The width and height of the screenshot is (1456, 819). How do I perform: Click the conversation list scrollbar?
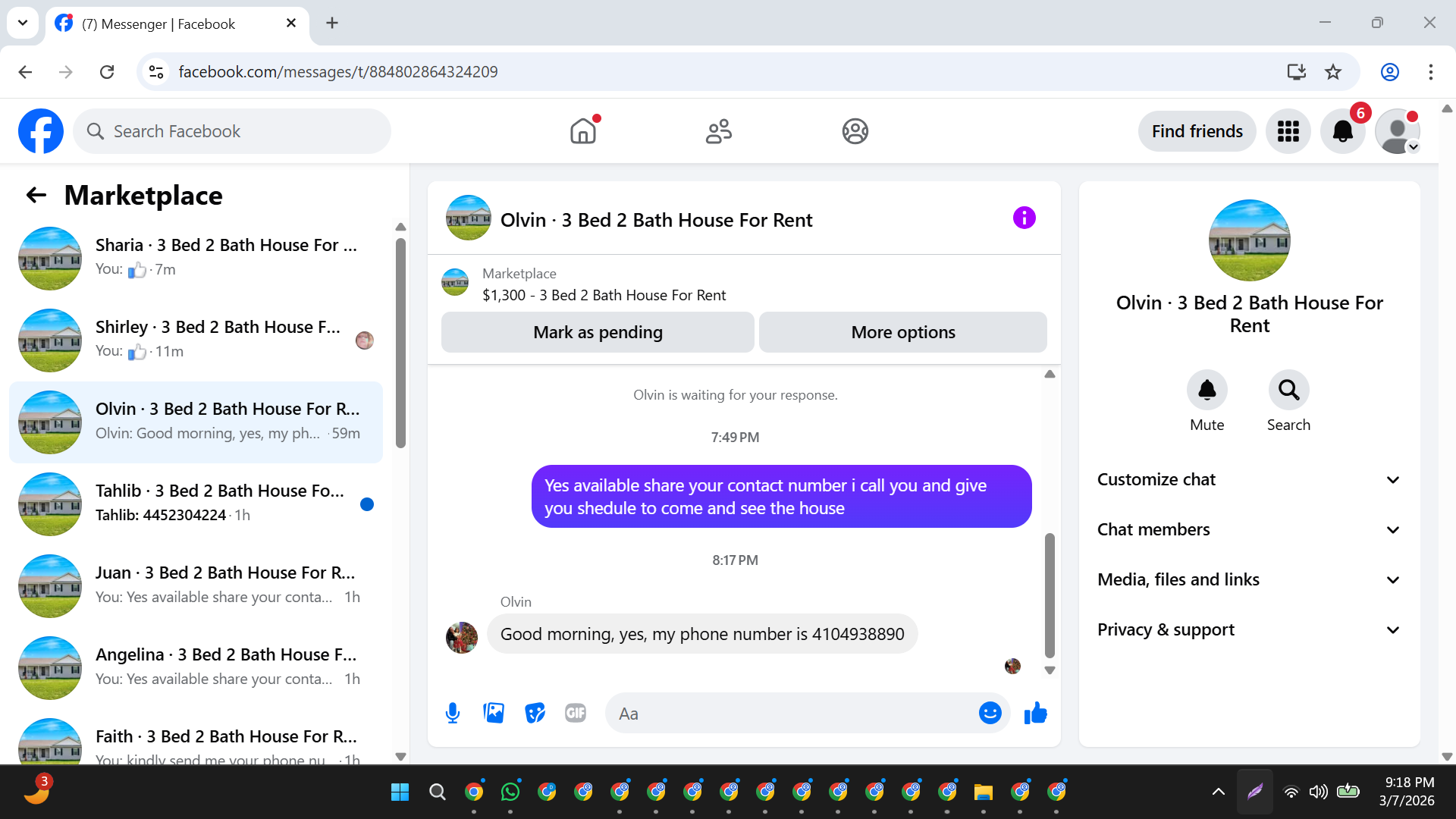click(x=400, y=343)
